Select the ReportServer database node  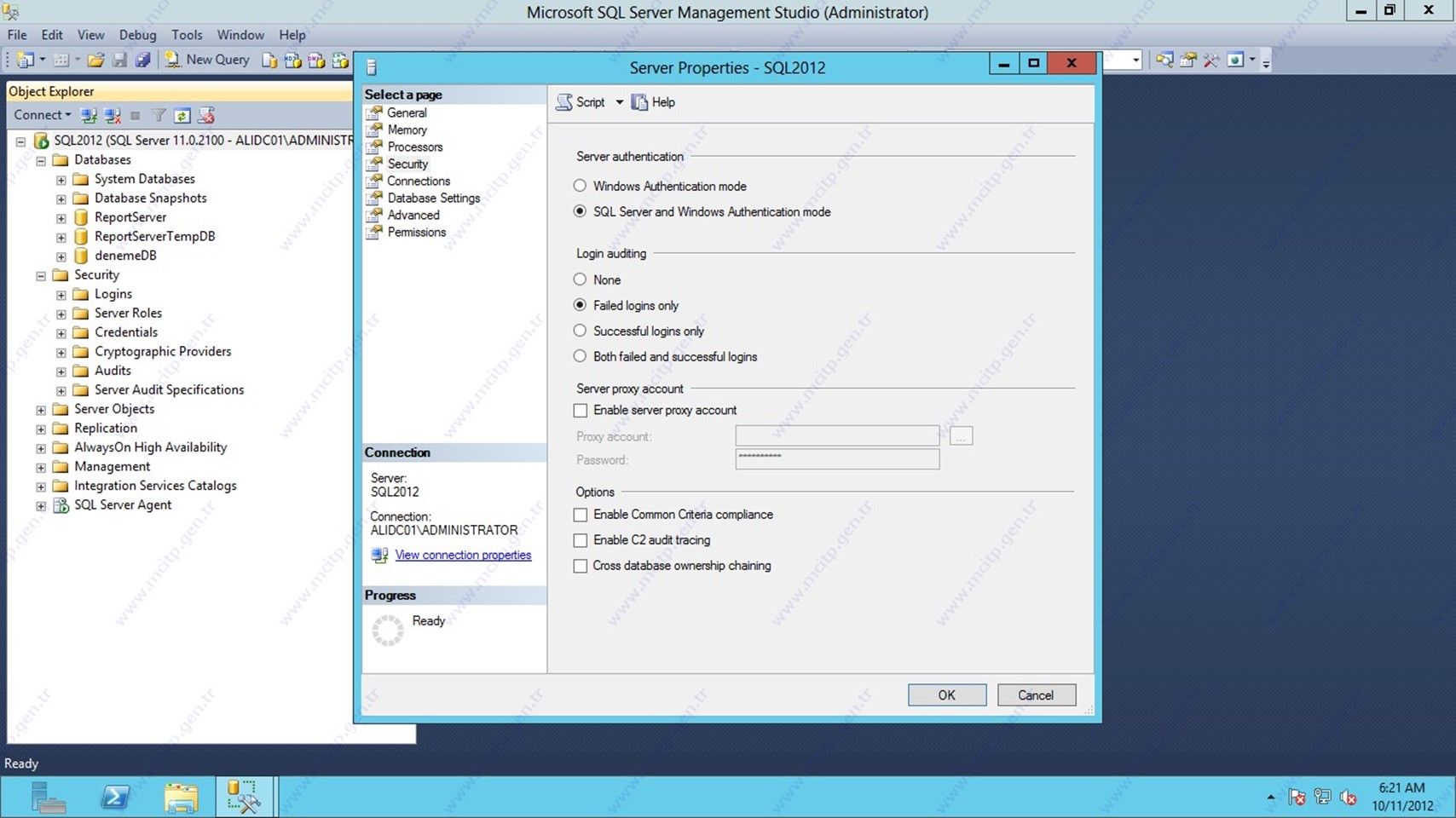coord(130,217)
